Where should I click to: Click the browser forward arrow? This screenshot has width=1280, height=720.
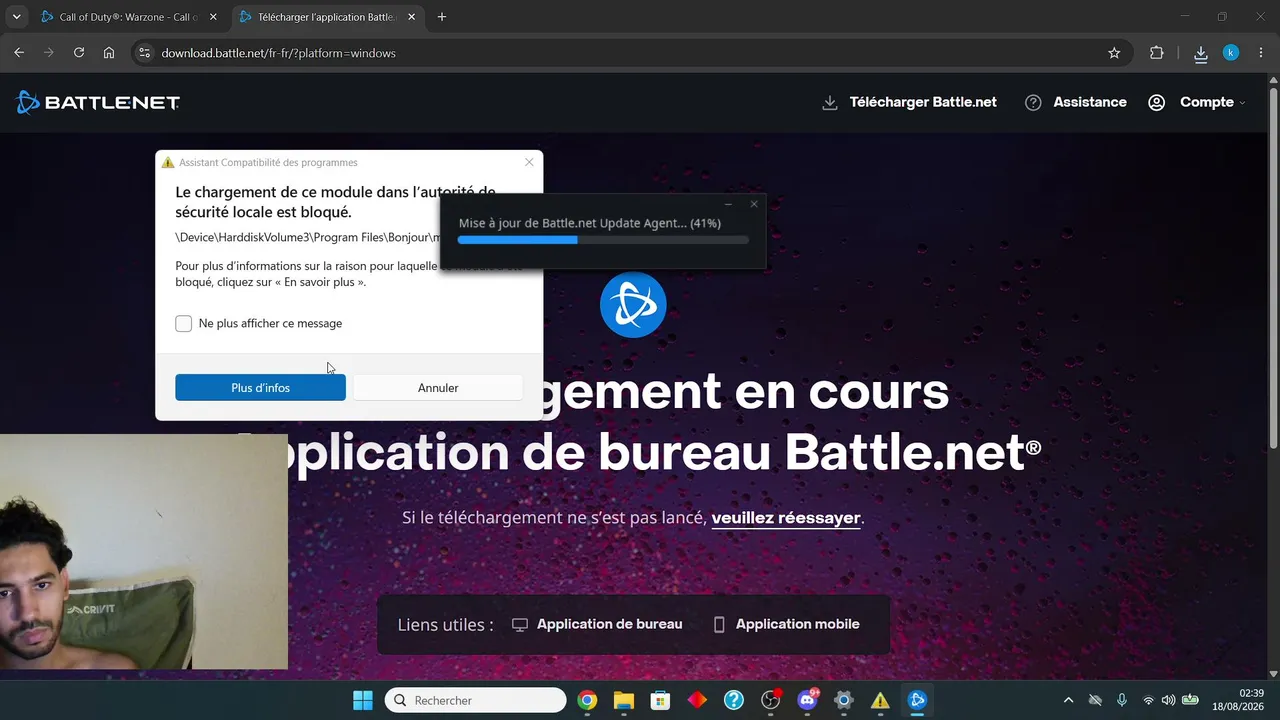point(49,53)
